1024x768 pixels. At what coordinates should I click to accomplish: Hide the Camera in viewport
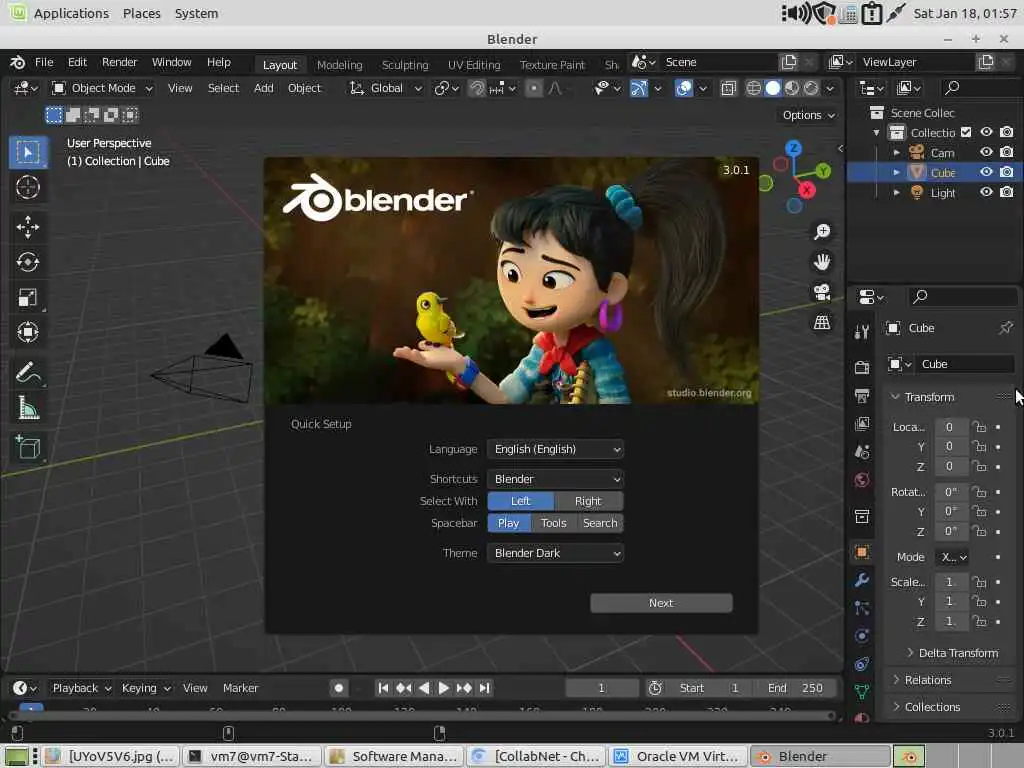(x=986, y=152)
